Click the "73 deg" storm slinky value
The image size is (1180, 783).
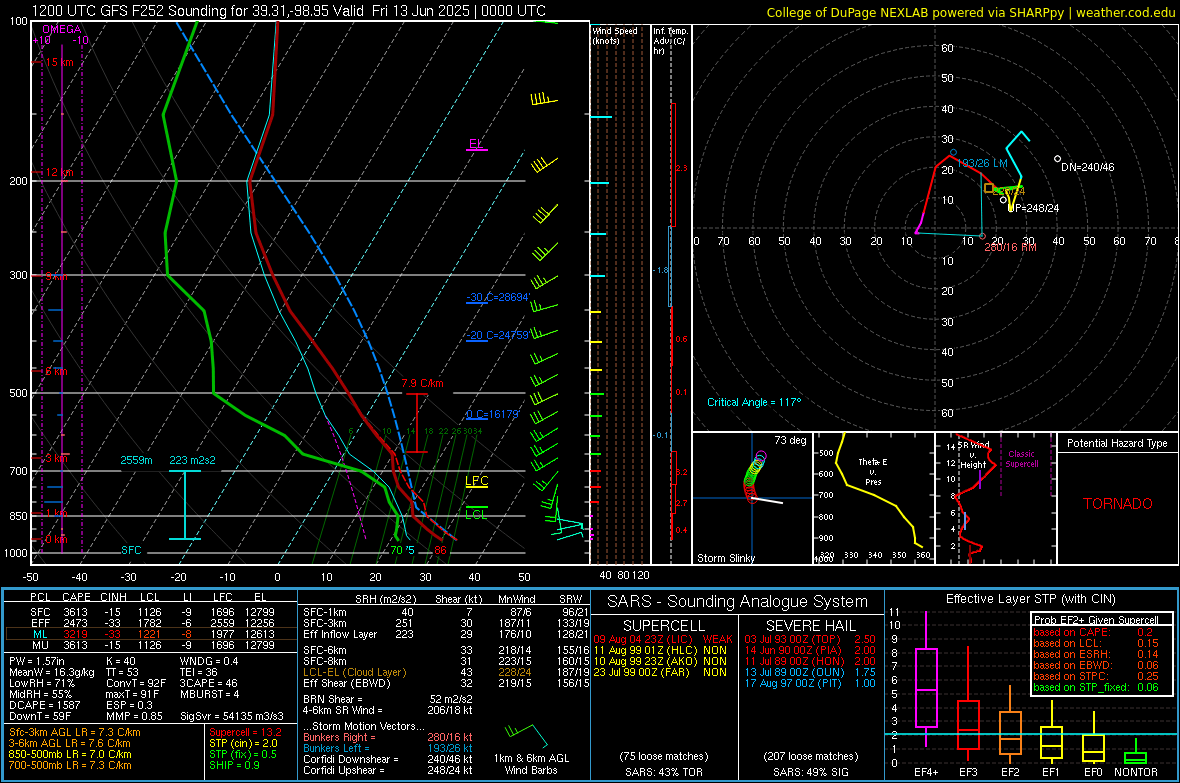pos(790,440)
